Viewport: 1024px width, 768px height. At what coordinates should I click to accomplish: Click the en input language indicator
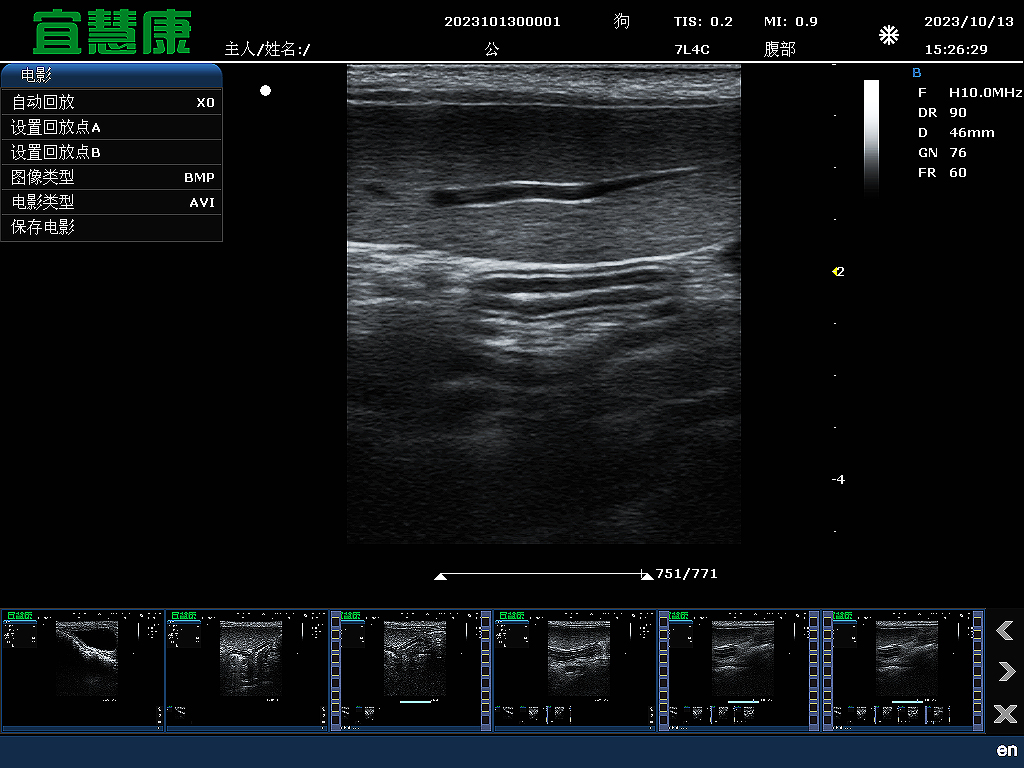click(1006, 750)
